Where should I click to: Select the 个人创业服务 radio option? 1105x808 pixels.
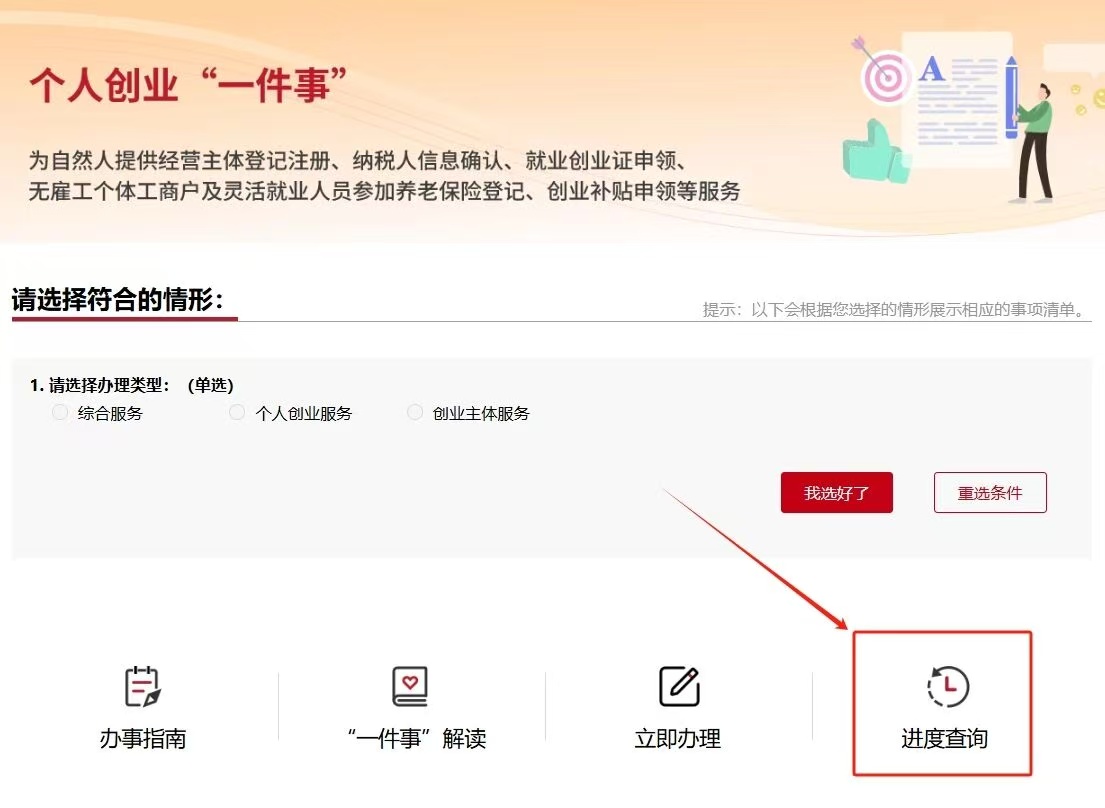click(x=237, y=413)
